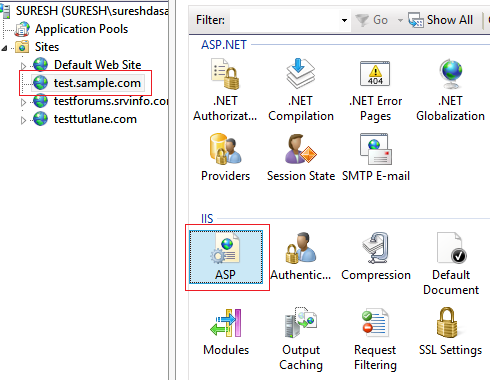The height and width of the screenshot is (380, 490).
Task: Open Request Filtering feature
Action: (375, 339)
